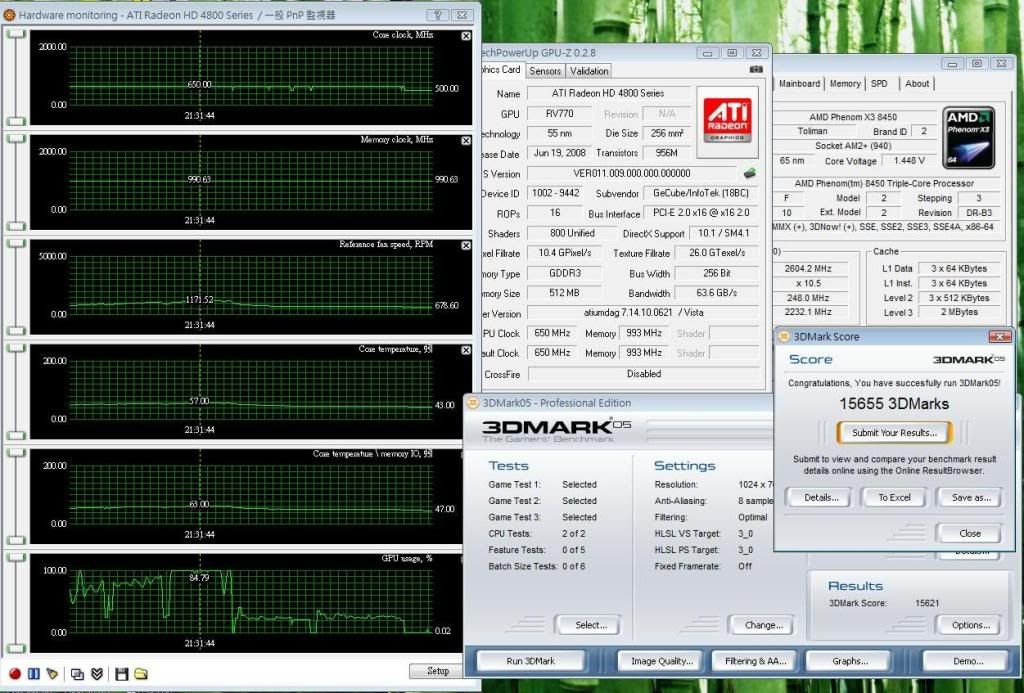
Task: Click the green BIOS save chip icon in GPU-Z
Action: (750, 173)
